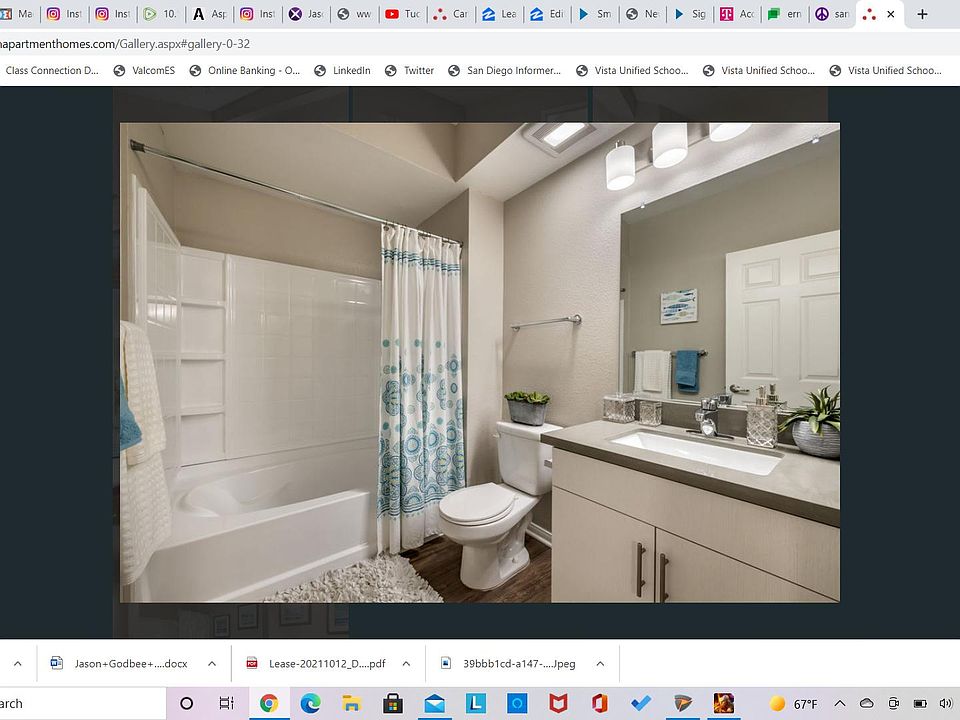Click the weather widget showing 67°F
Image resolution: width=960 pixels, height=720 pixels.
pyautogui.click(x=794, y=703)
